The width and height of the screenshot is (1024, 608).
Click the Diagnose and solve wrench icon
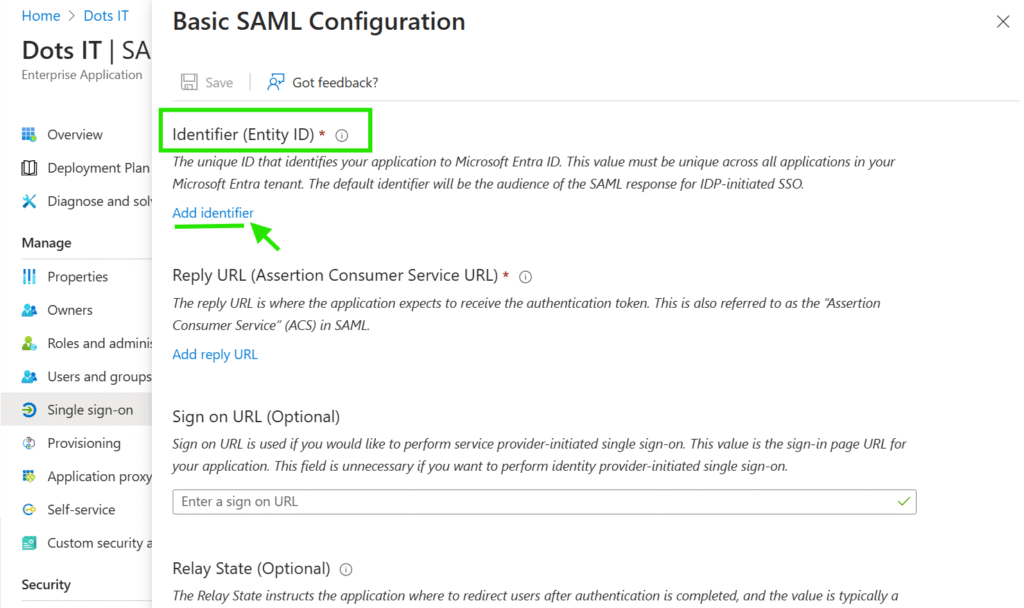29,201
